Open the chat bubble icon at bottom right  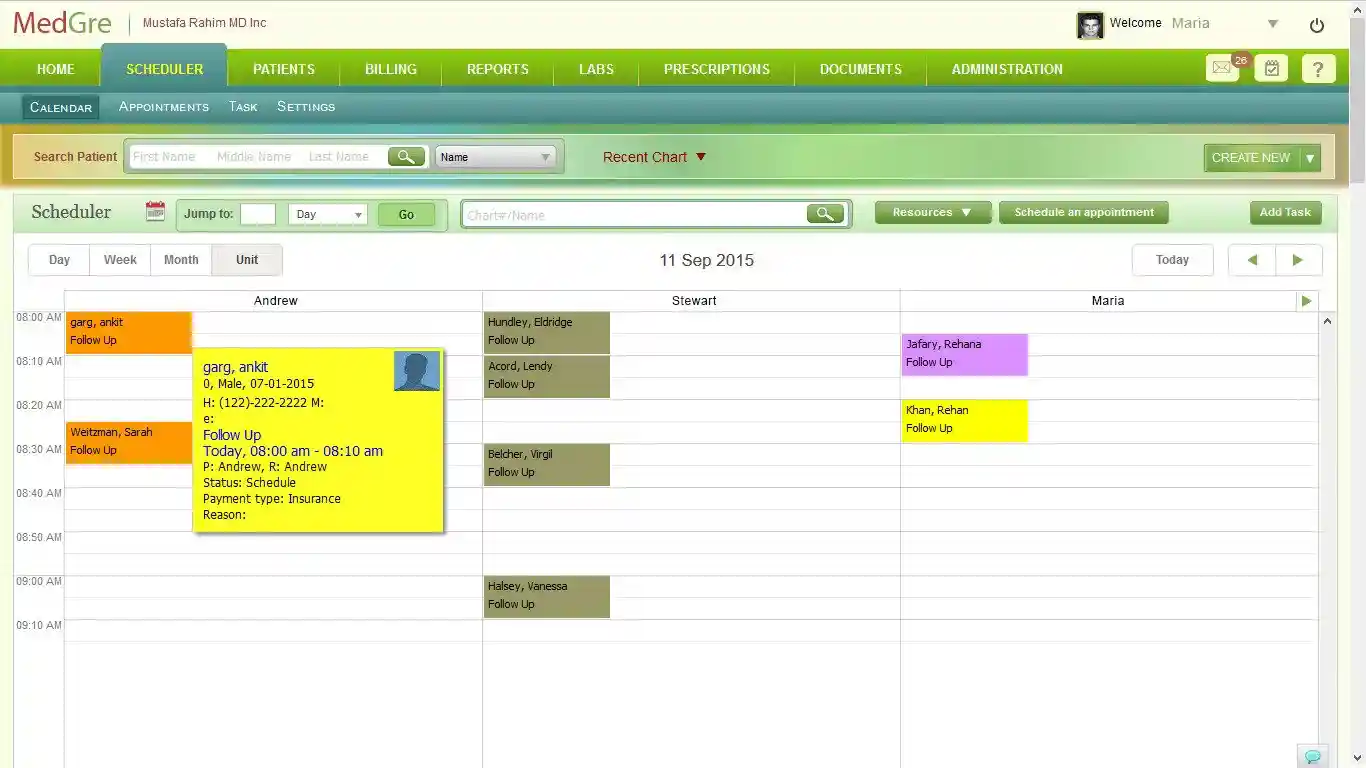tap(1312, 756)
